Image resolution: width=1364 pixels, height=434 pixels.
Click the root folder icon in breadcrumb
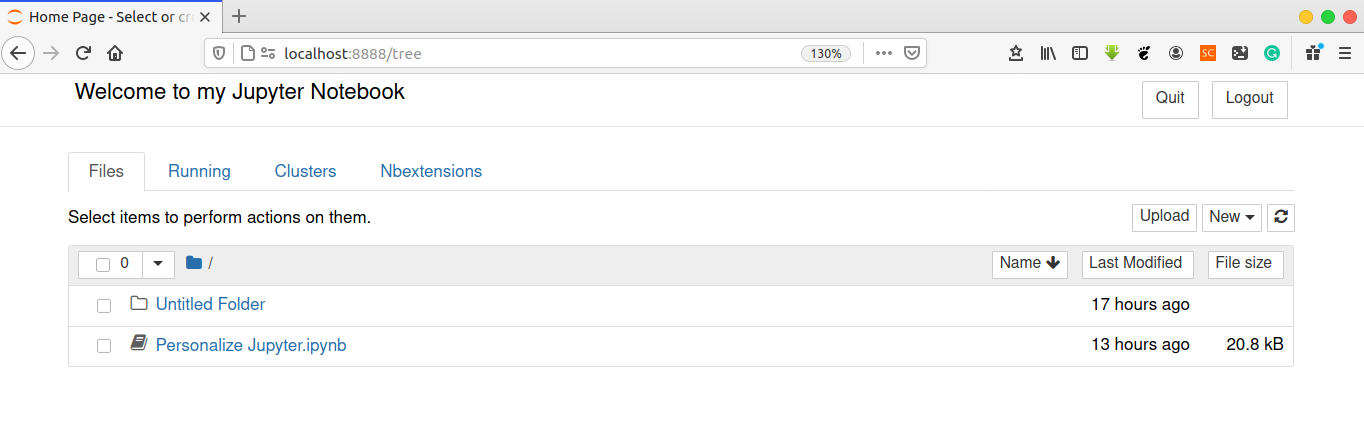[x=194, y=263]
